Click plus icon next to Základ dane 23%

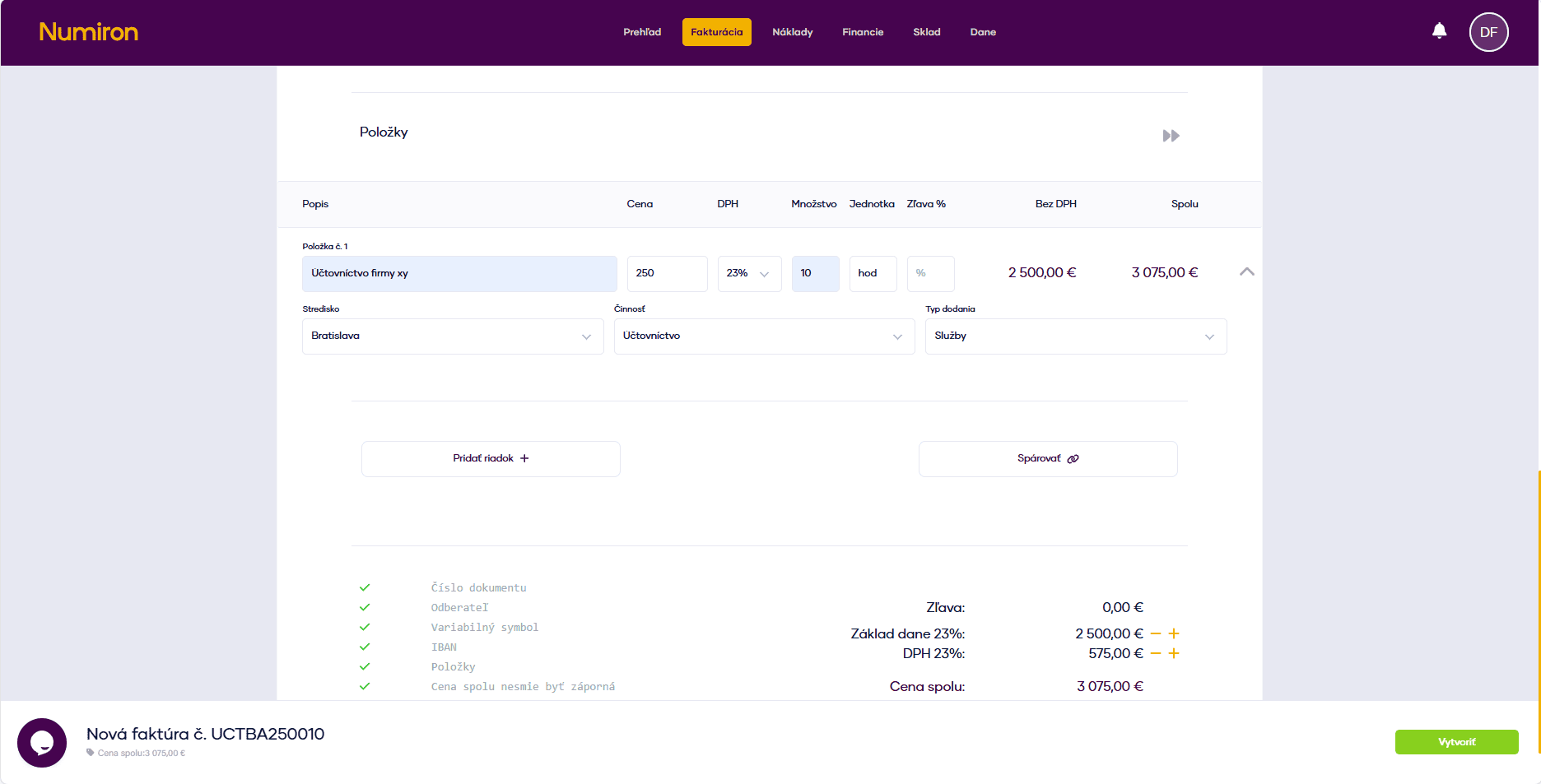coord(1174,633)
